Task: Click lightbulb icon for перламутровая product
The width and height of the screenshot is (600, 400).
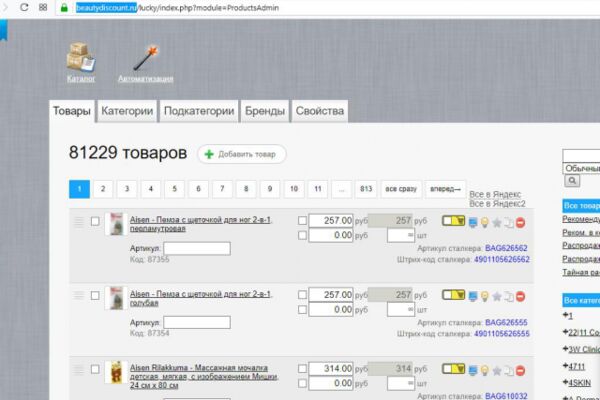Action: click(485, 222)
